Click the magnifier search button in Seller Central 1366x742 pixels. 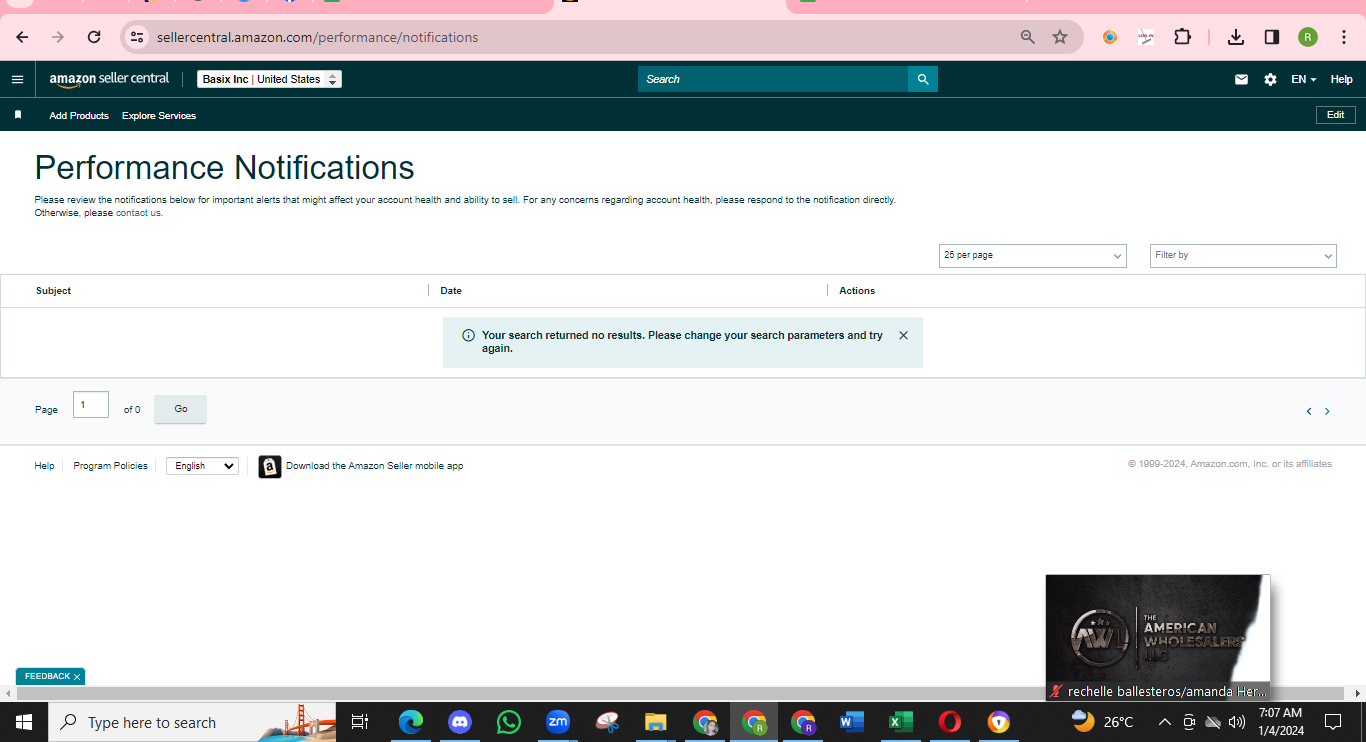coord(923,79)
